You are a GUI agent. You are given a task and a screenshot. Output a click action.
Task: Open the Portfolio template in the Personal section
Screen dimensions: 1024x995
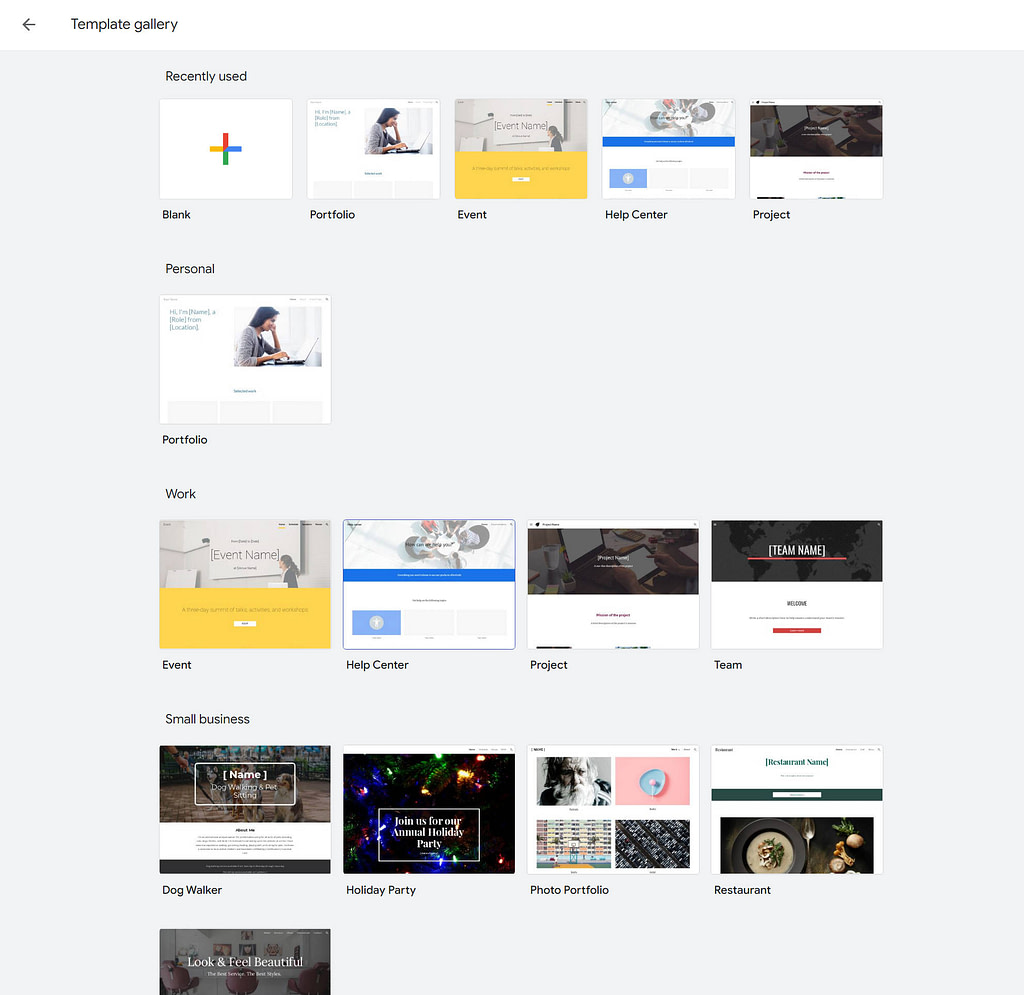point(244,358)
